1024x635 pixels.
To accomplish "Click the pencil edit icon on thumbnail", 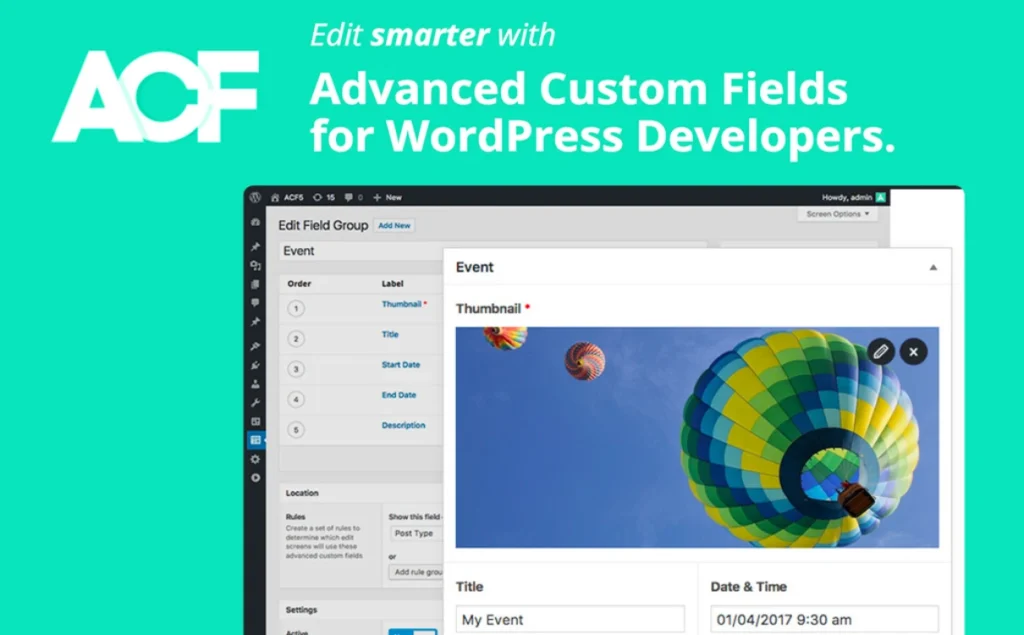I will pos(880,351).
